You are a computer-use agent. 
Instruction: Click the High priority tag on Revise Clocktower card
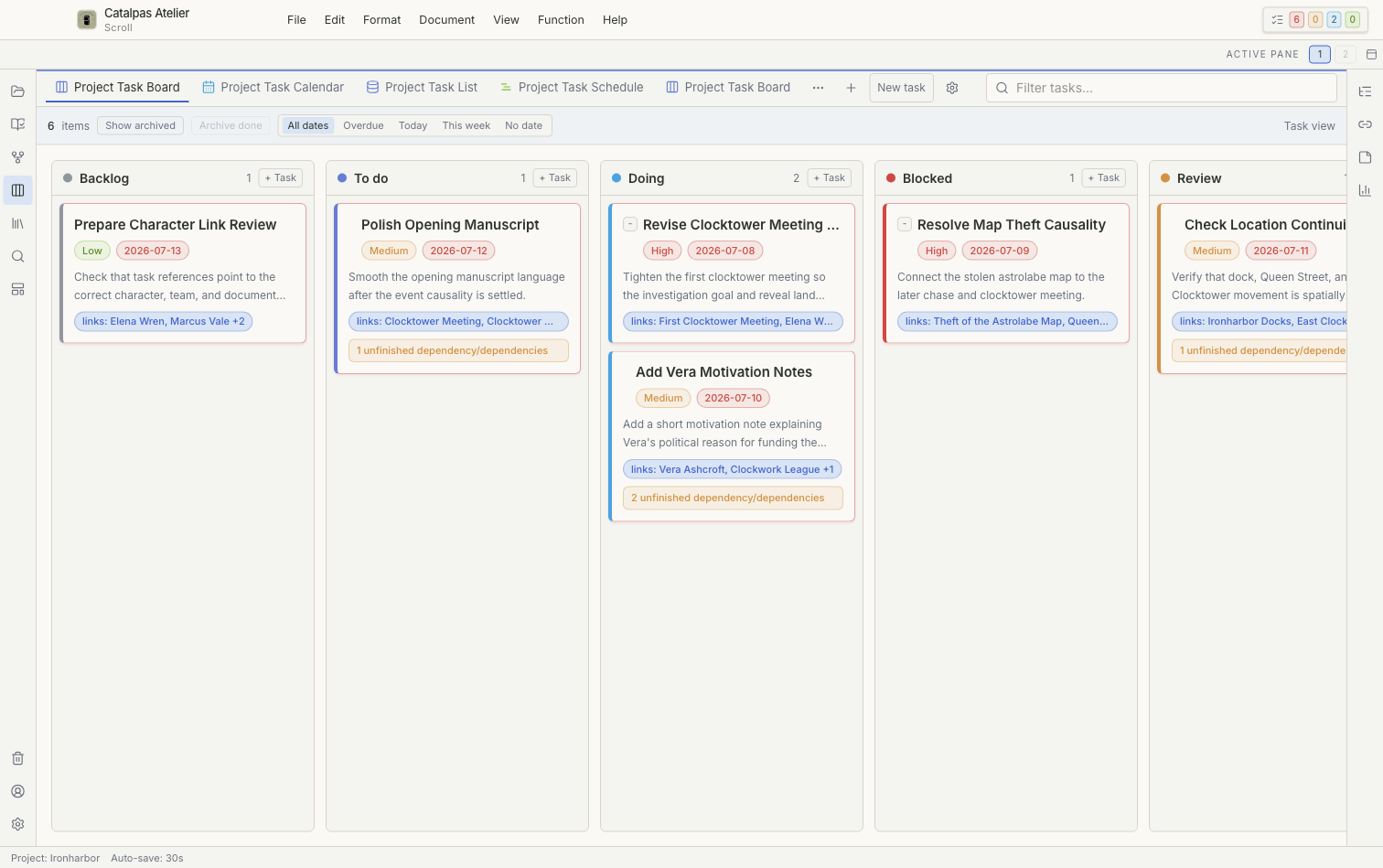[662, 251]
